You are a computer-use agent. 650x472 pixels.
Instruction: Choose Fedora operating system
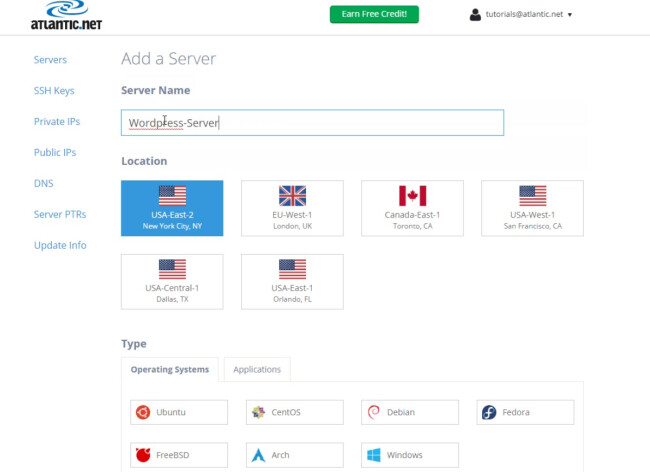click(525, 412)
